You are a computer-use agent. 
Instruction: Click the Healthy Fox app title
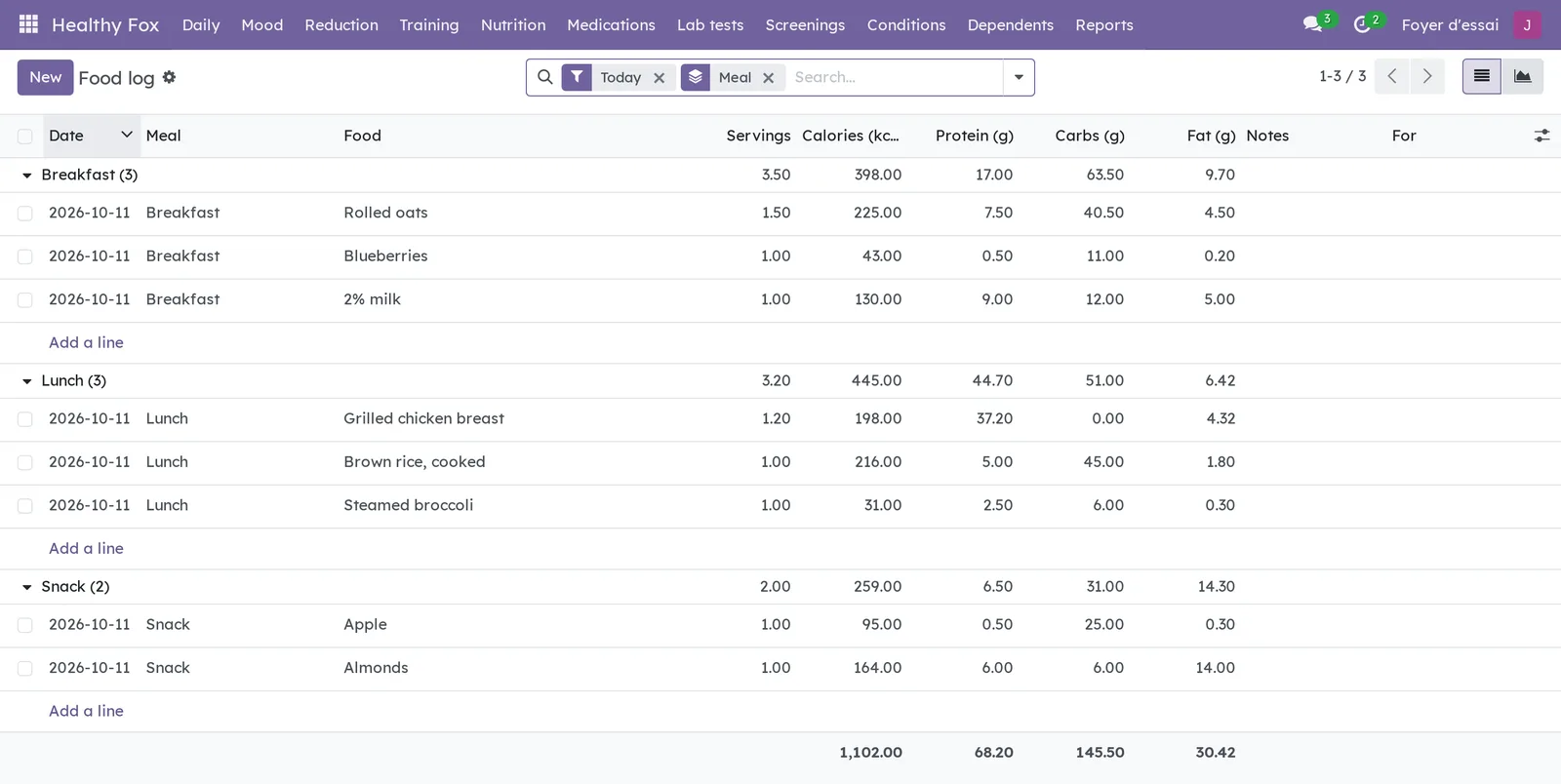(x=105, y=24)
